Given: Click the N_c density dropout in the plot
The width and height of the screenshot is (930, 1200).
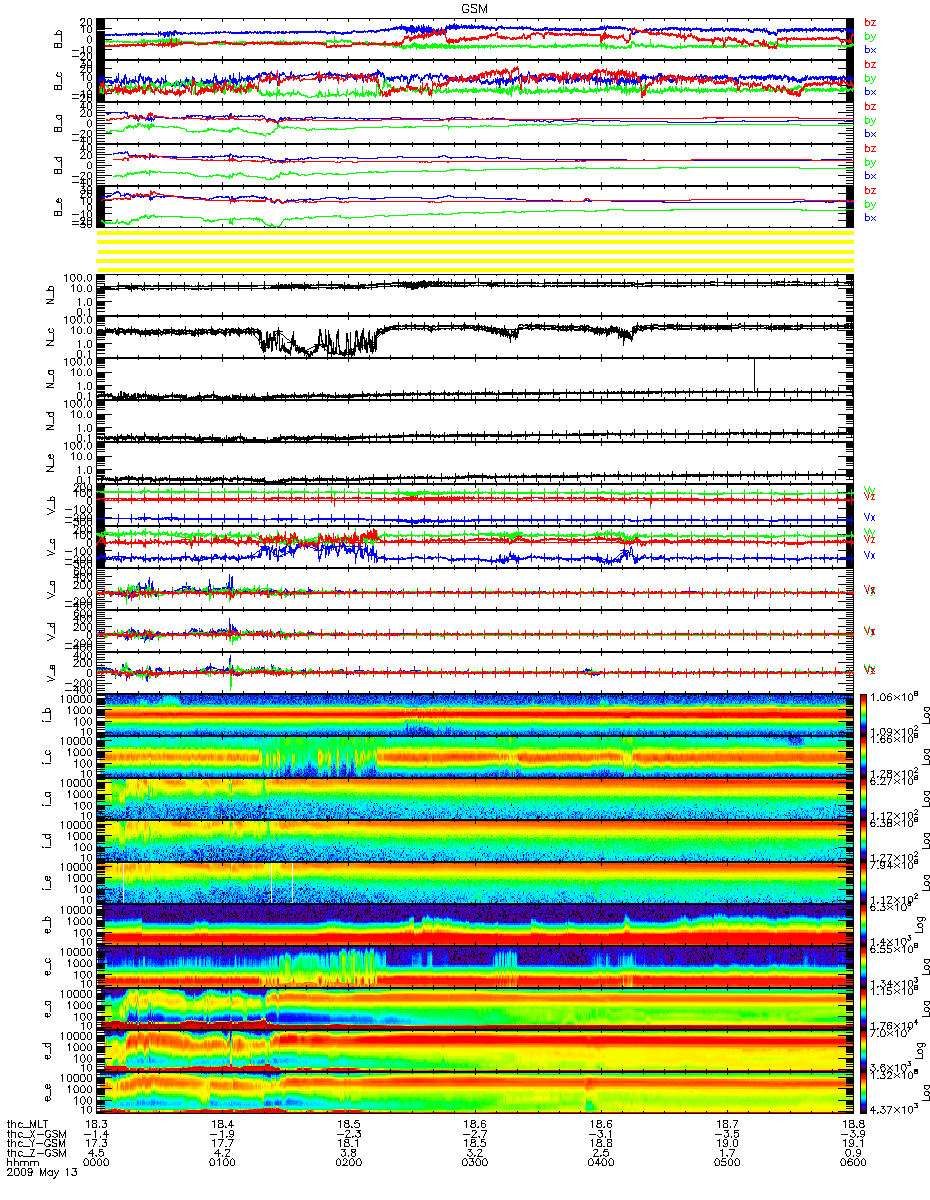Looking at the screenshot, I should click(318, 341).
